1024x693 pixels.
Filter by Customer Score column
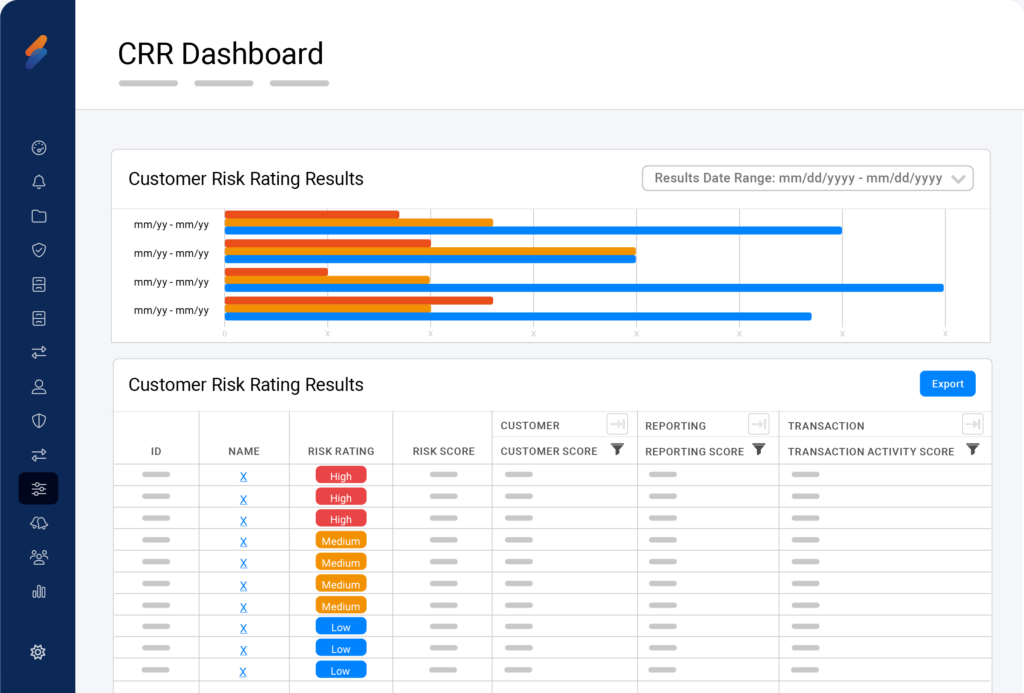pyautogui.click(x=617, y=450)
